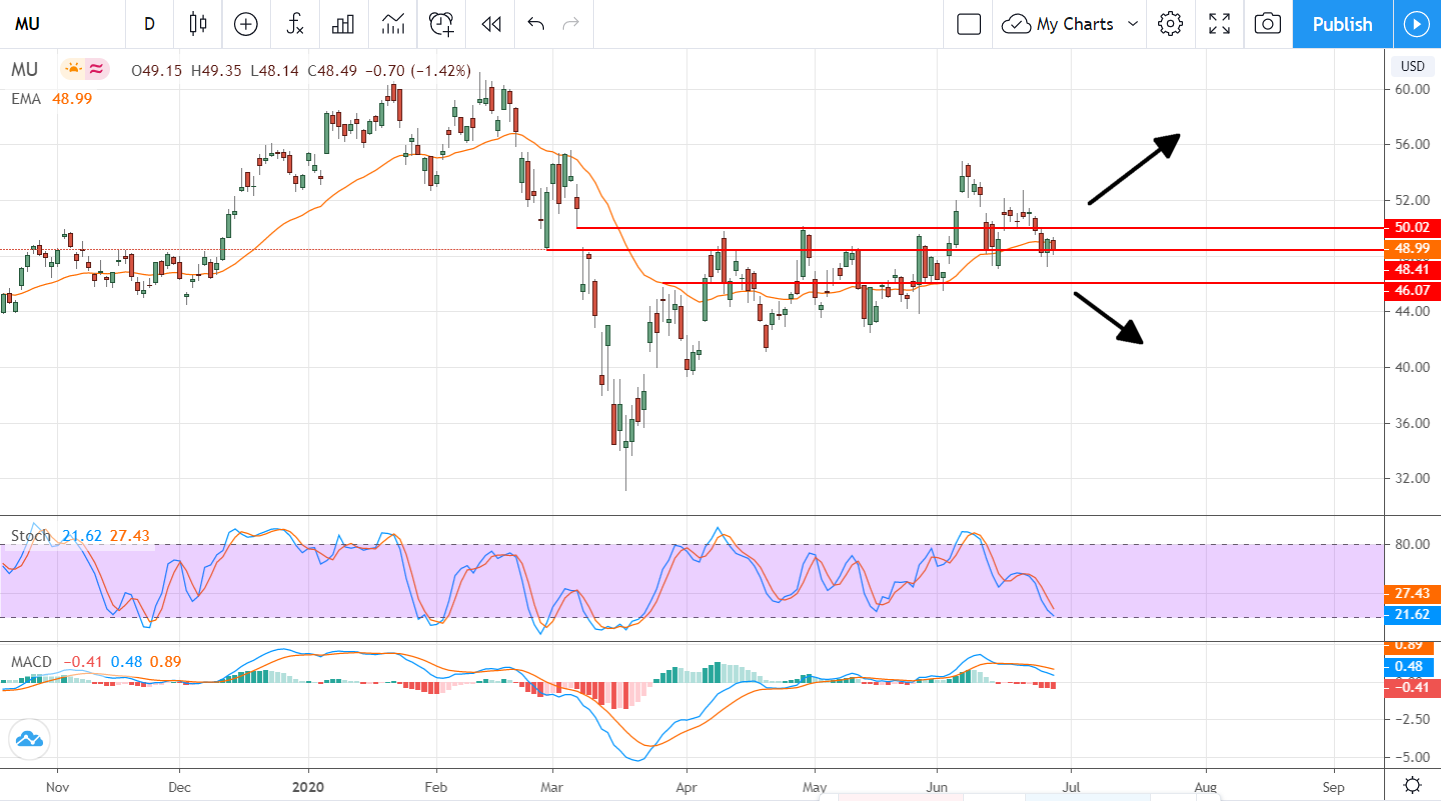This screenshot has width=1441, height=801.
Task: Add a comparison symbol with plus icon
Action: [246, 24]
